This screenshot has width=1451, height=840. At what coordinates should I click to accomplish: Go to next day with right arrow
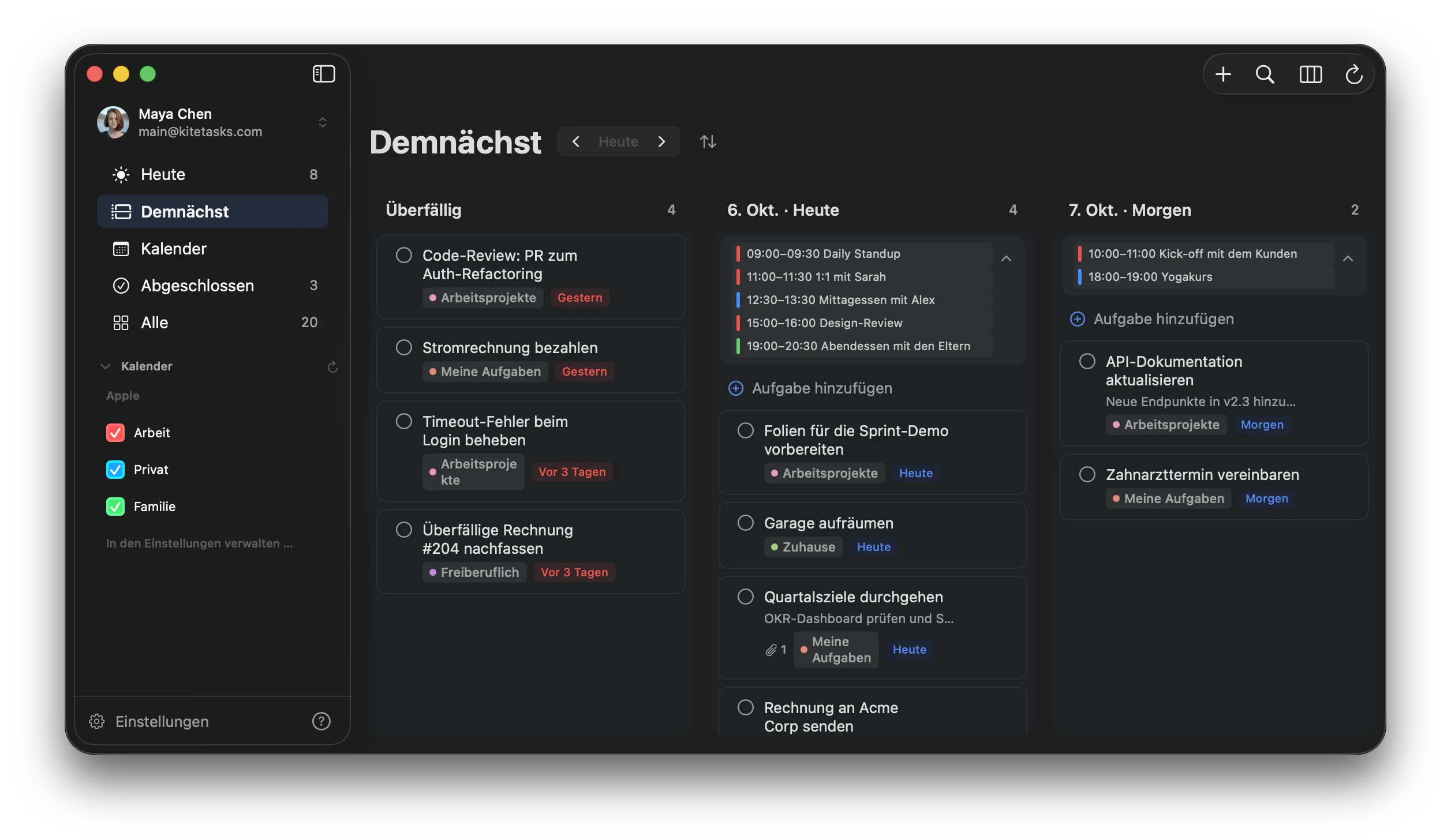tap(661, 141)
